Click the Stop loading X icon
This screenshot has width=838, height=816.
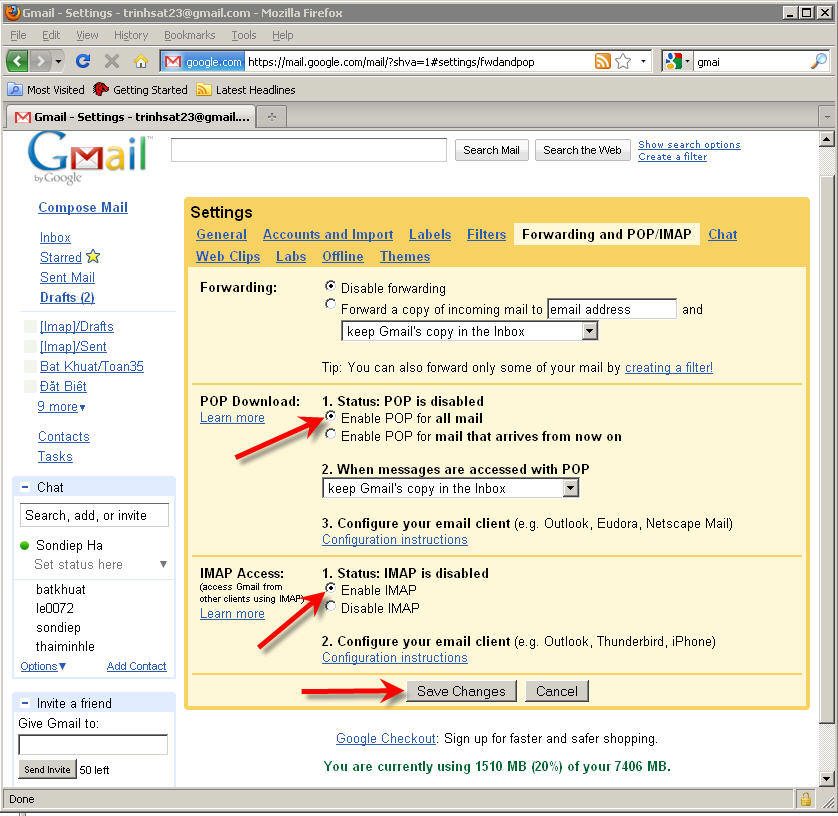112,61
